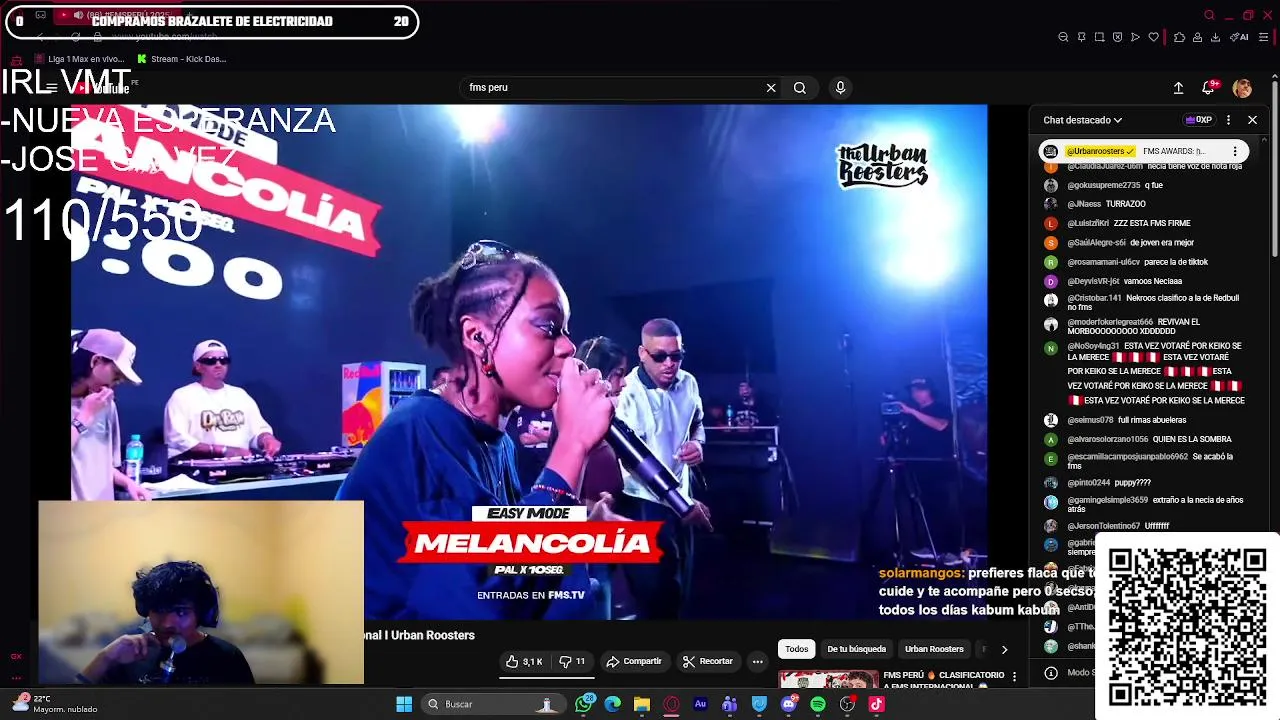Open Microsoft Teams from the taskbar
Image resolution: width=1280 pixels, height=720 pixels.
click(729, 704)
